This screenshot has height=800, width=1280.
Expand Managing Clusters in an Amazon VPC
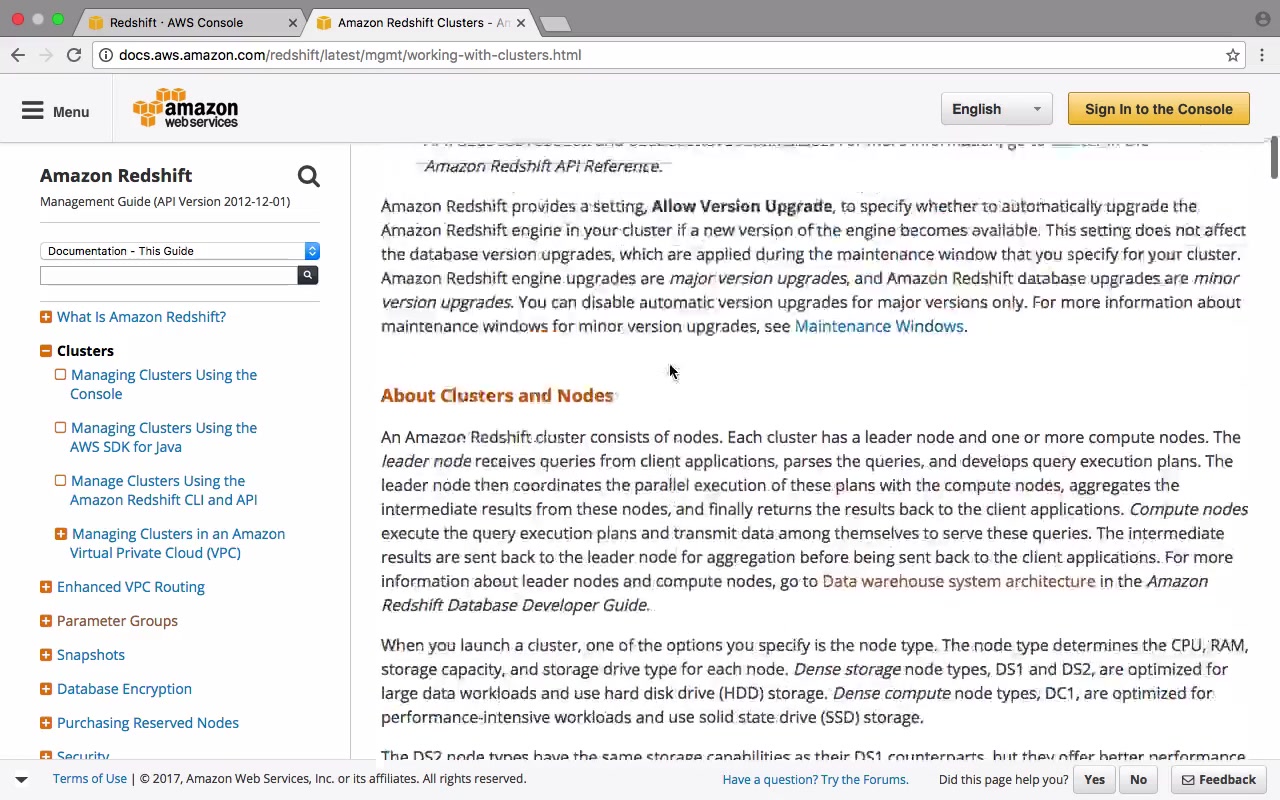click(61, 534)
